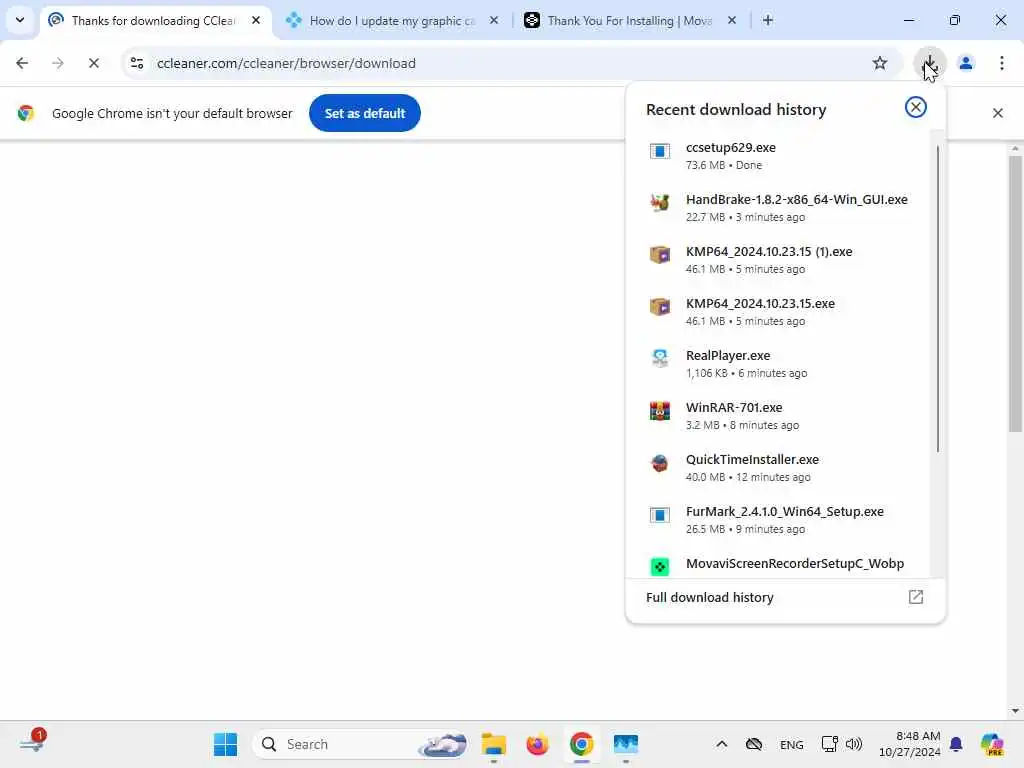Show hidden system tray icons
The height and width of the screenshot is (768, 1024).
722,744
